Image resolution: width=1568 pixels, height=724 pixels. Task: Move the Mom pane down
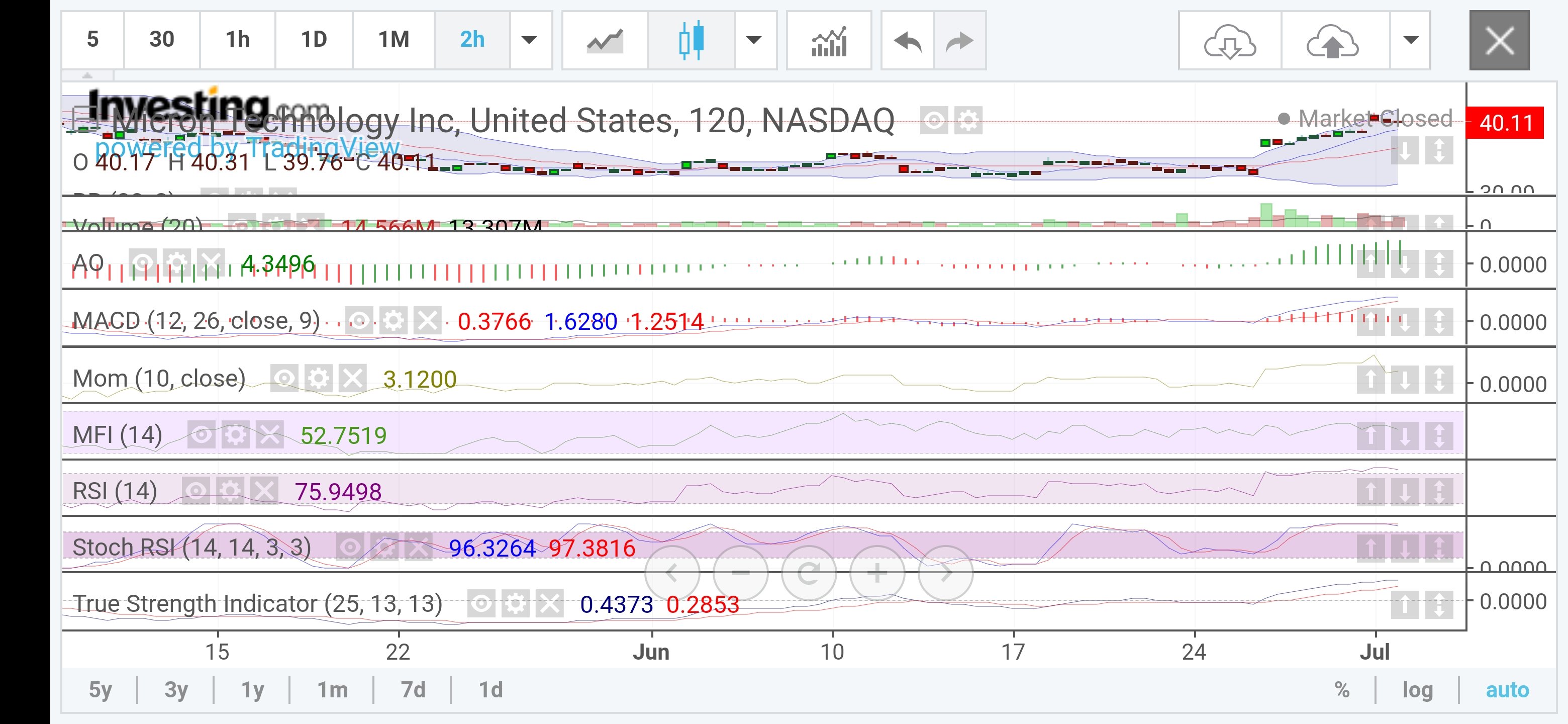(1404, 380)
